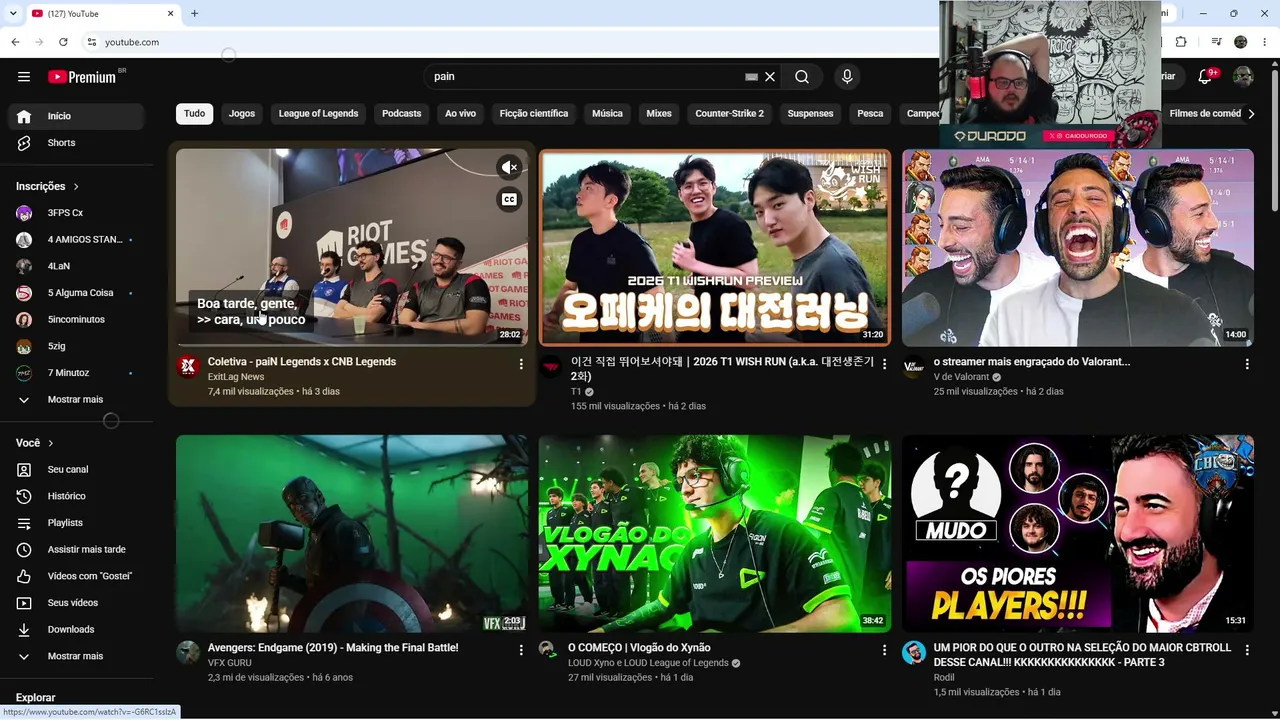Open browser tab list dropdown
The image size is (1280, 720).
pos(13,13)
